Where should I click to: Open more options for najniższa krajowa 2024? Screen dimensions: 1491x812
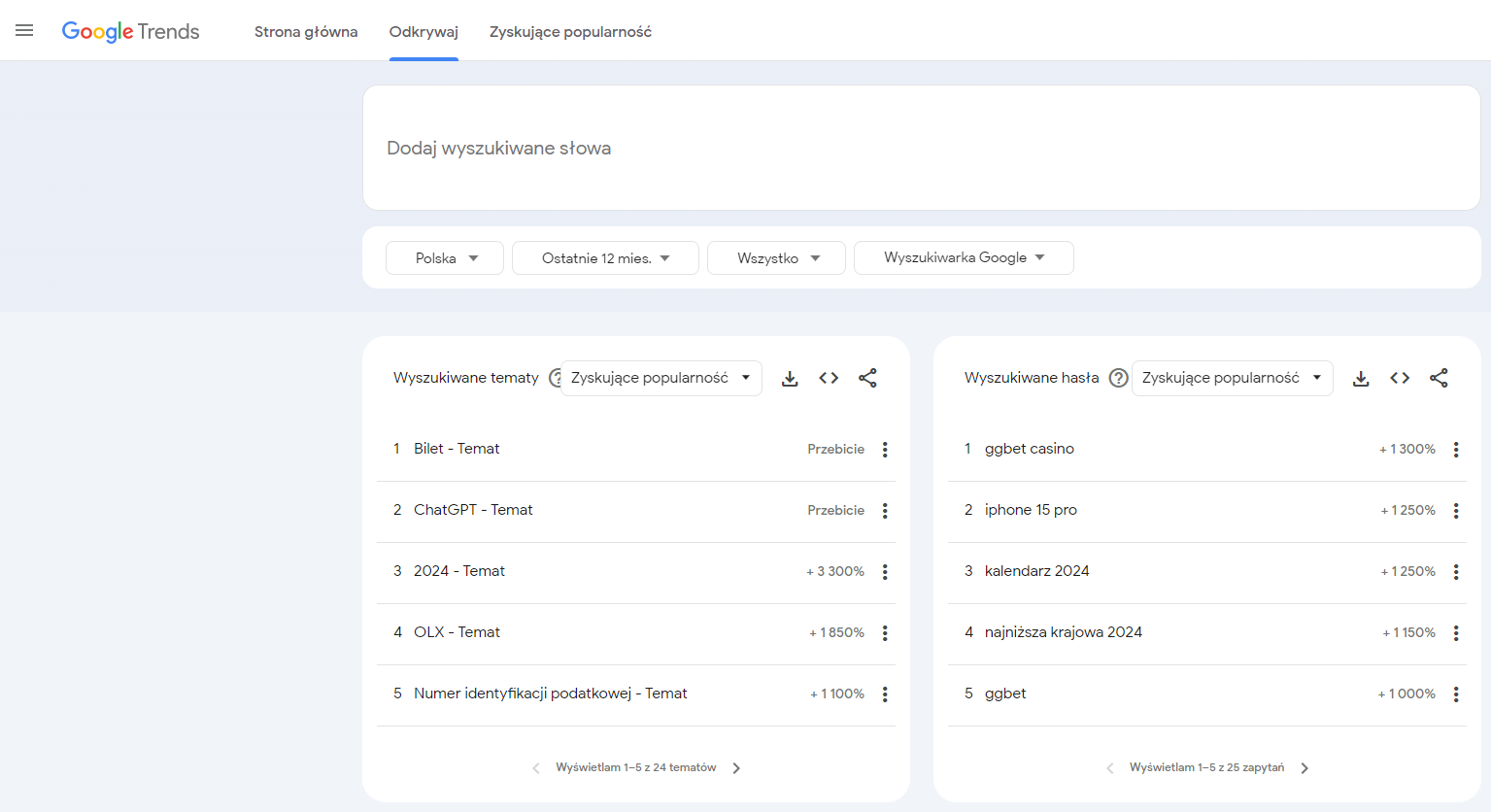(1456, 633)
